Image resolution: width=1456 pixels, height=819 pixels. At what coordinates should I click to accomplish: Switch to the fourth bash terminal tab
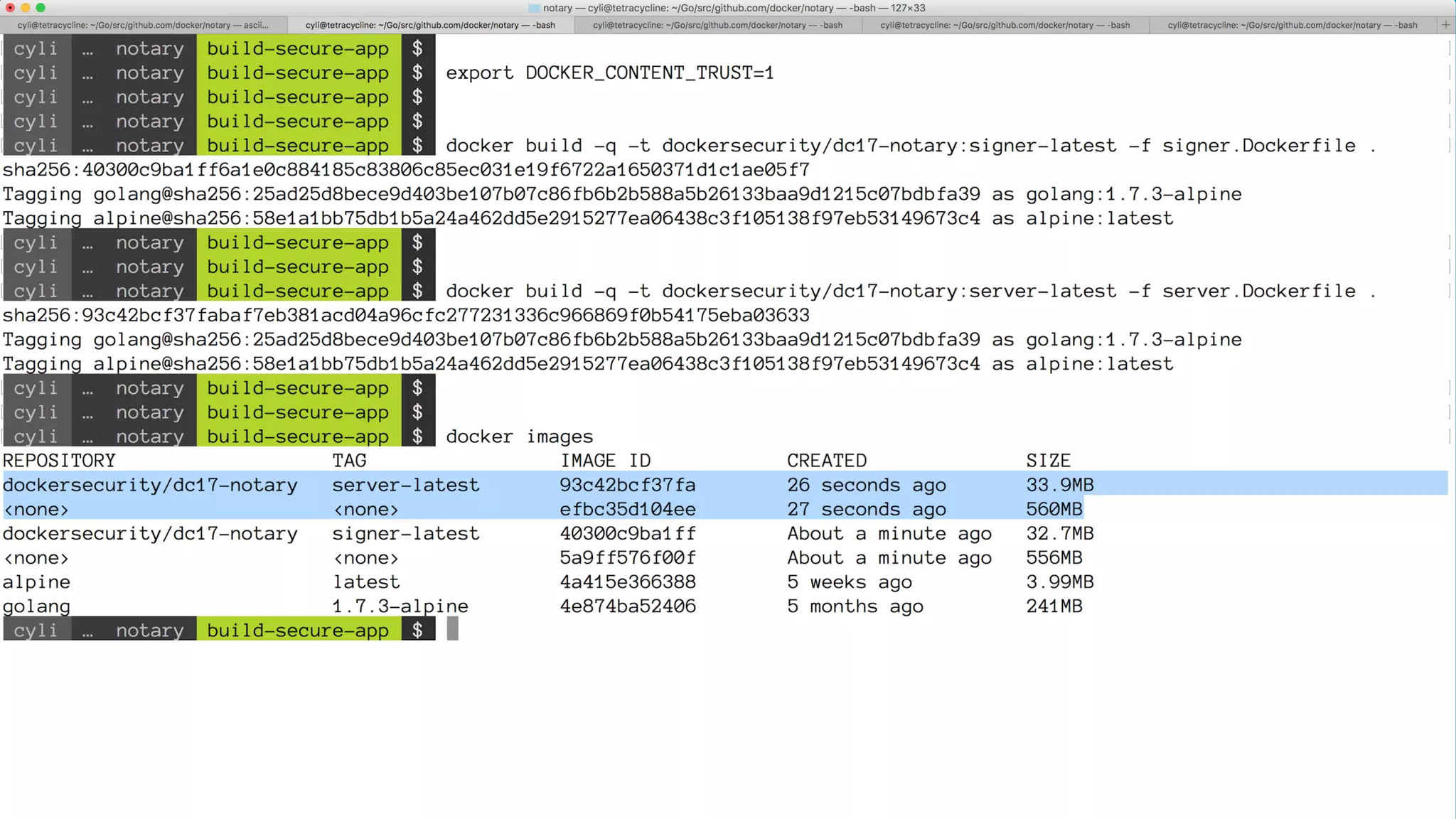pos(1005,25)
